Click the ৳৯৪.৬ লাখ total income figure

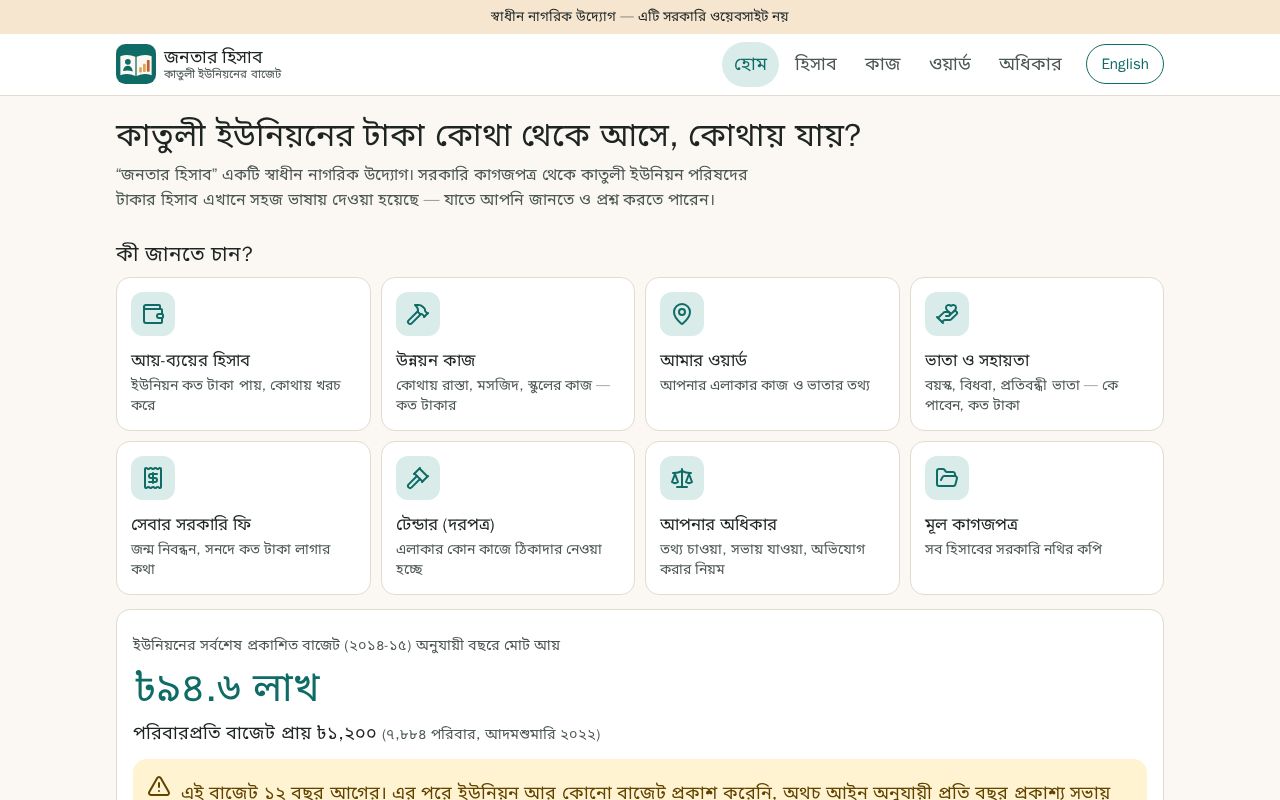coord(227,688)
